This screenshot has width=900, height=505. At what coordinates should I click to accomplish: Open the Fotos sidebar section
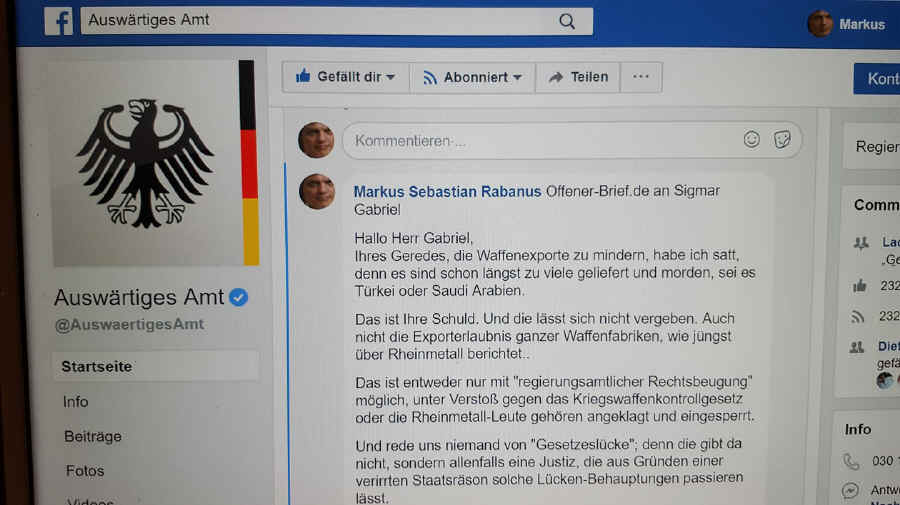[85, 471]
